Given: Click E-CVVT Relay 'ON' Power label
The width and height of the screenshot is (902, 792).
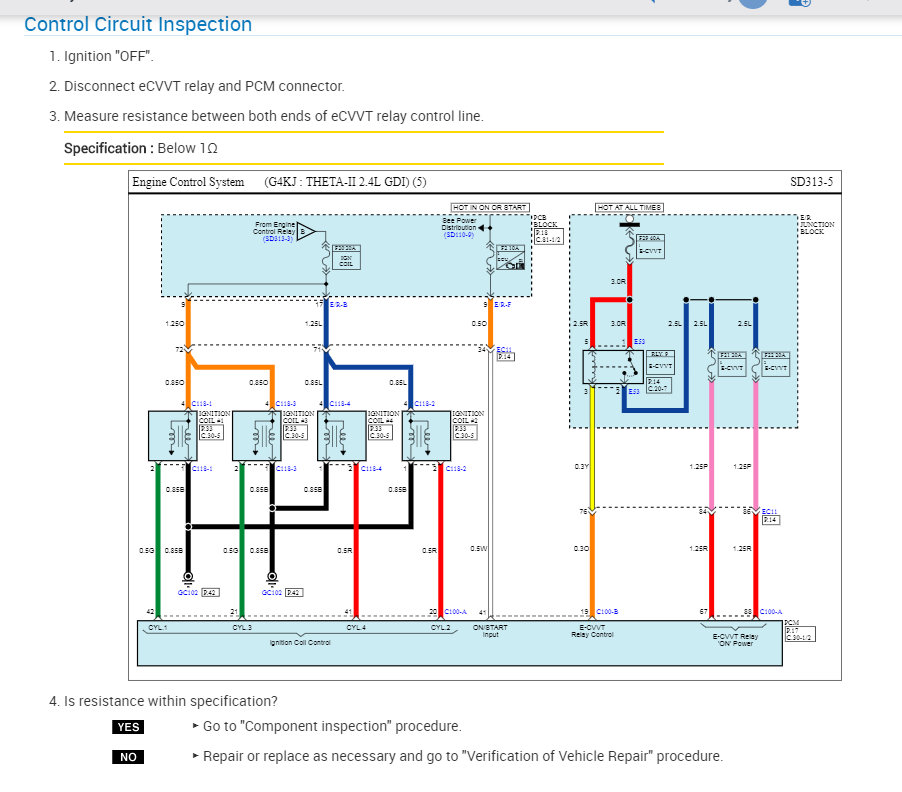Looking at the screenshot, I should (735, 640).
